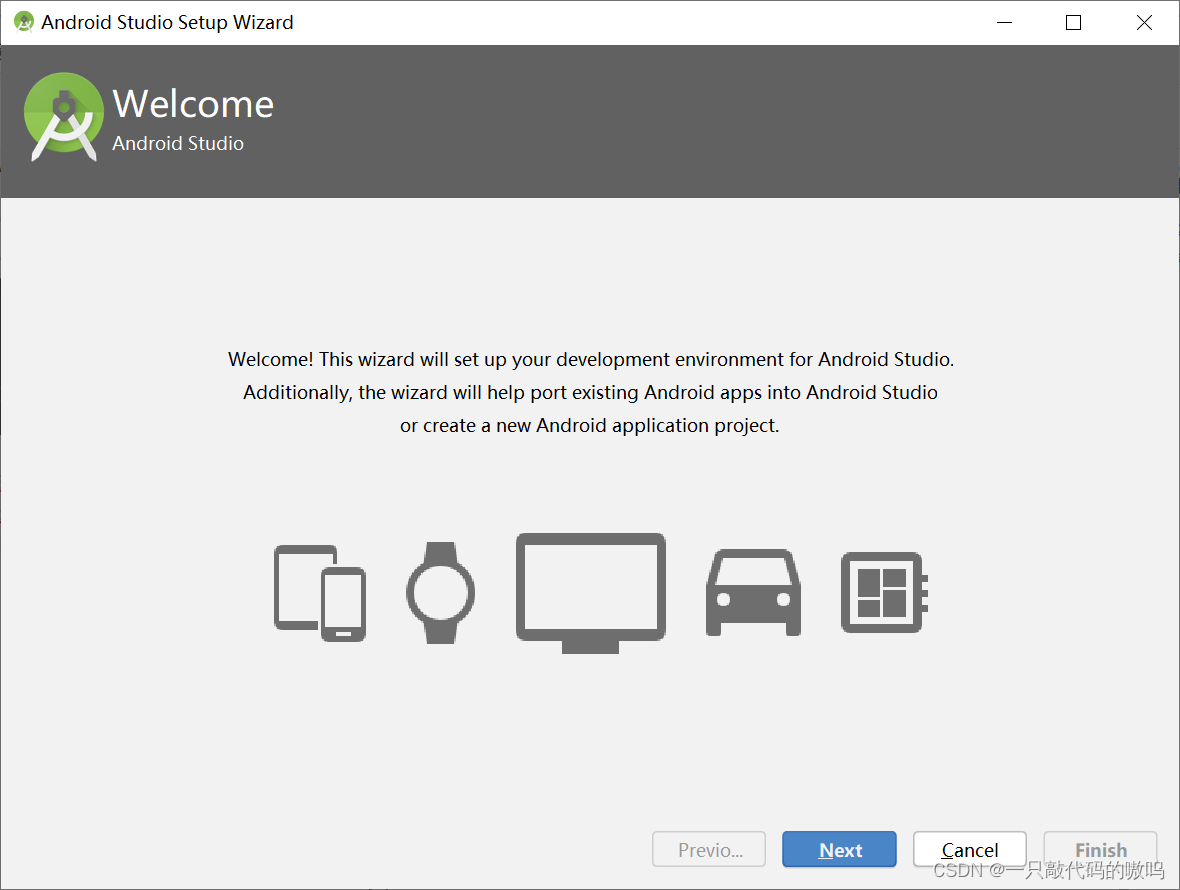Click the Welcome heading text
The width and height of the screenshot is (1180, 890).
(193, 104)
